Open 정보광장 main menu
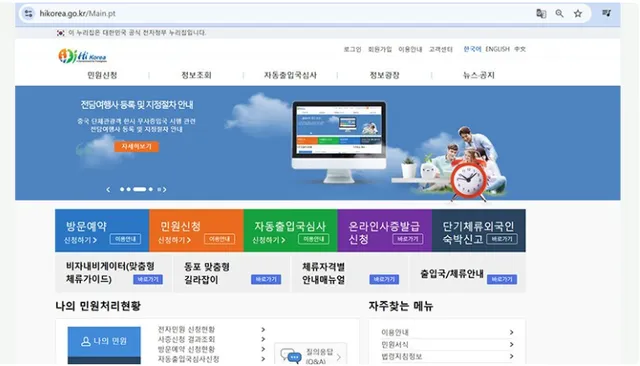Image resolution: width=640 pixels, height=366 pixels. pyautogui.click(x=384, y=75)
